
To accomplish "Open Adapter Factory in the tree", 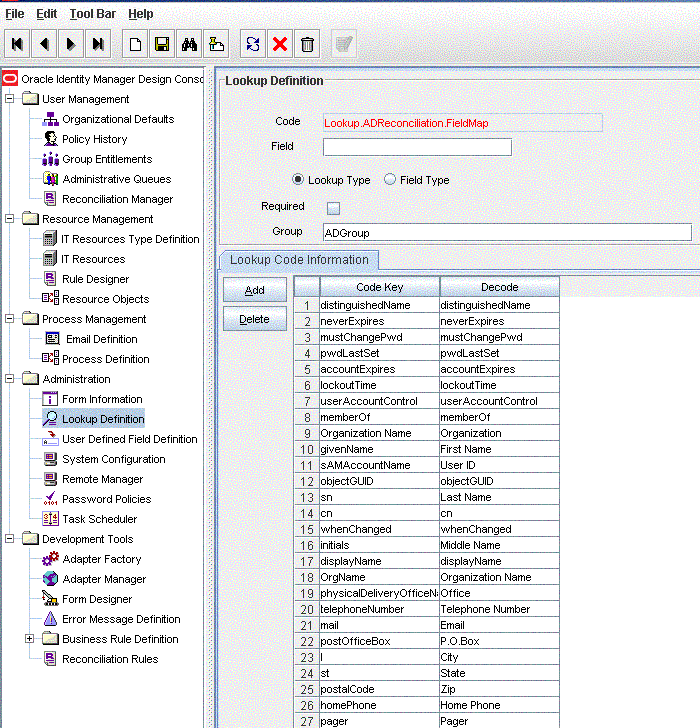I will tap(101, 559).
